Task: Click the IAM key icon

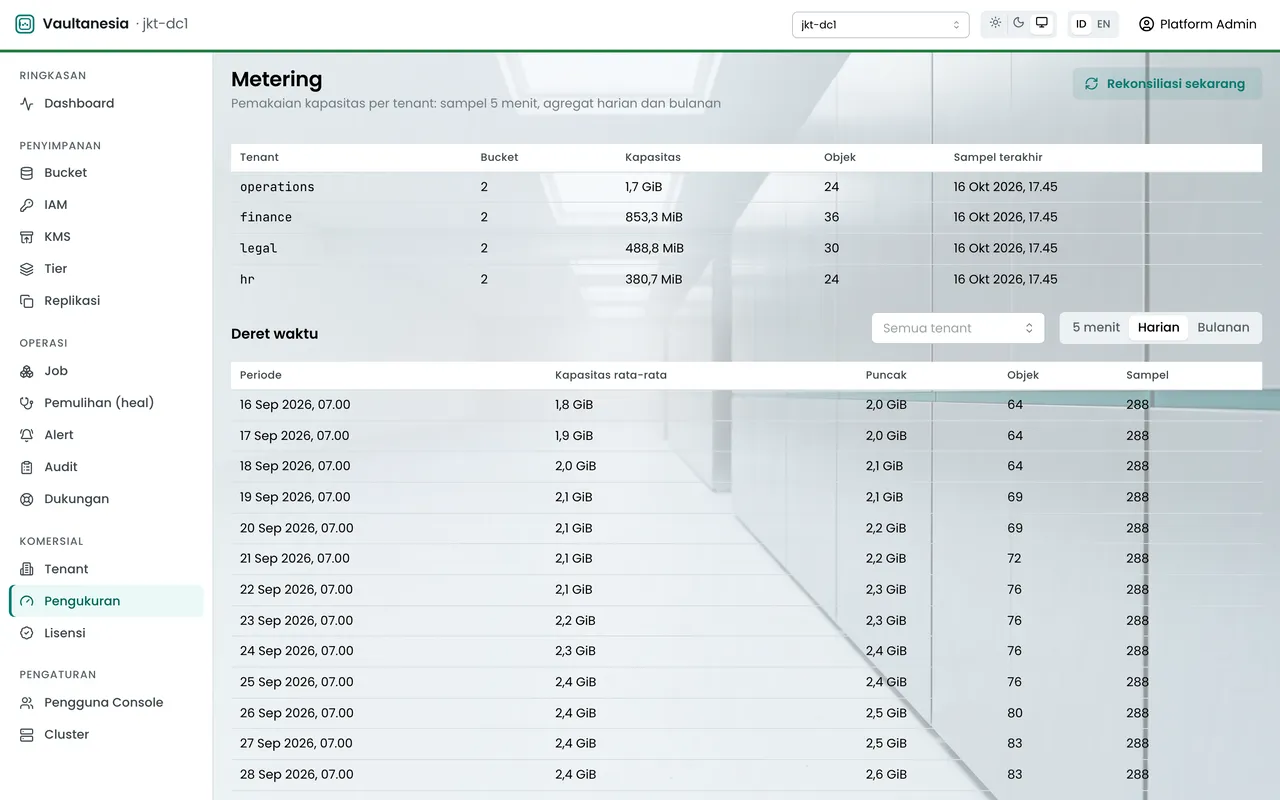Action: [x=27, y=205]
